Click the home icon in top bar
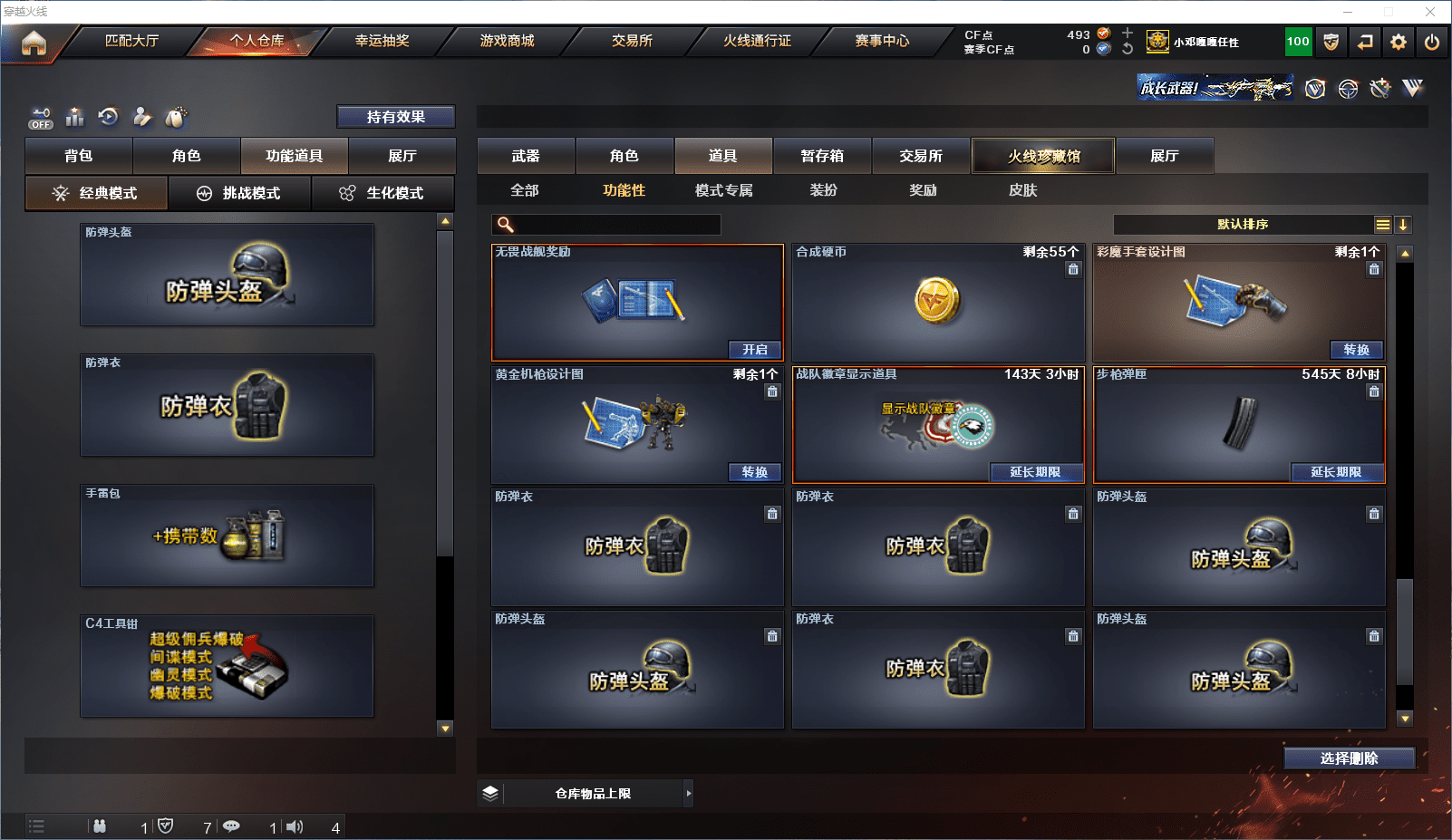Image resolution: width=1452 pixels, height=840 pixels. coord(34,43)
